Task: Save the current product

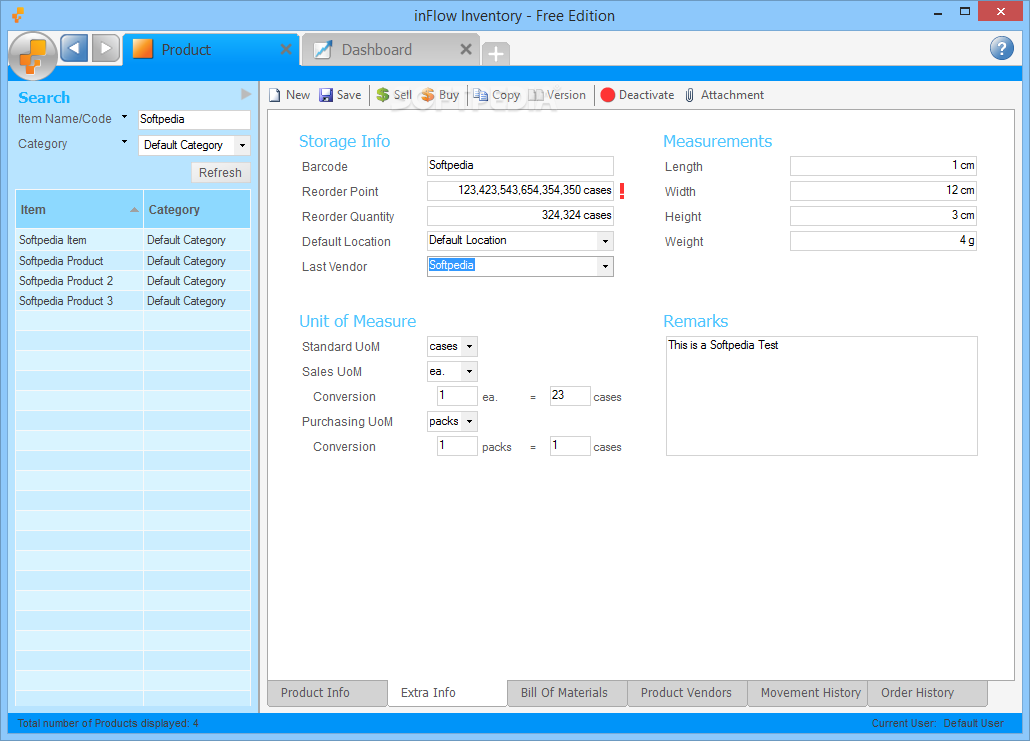Action: [340, 95]
